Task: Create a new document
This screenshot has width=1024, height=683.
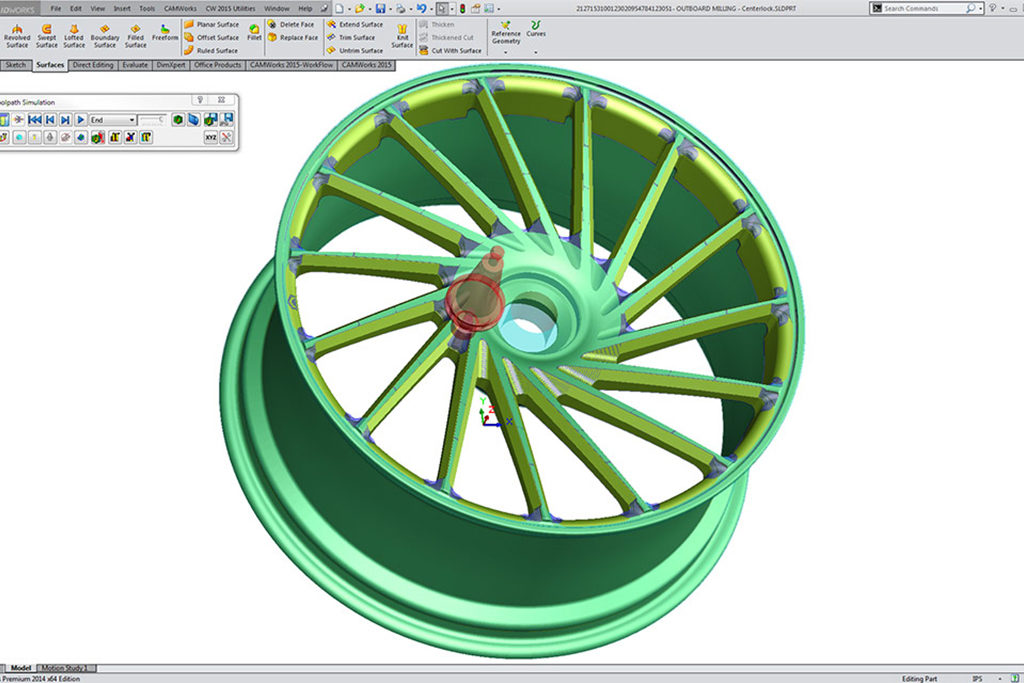Action: (340, 8)
